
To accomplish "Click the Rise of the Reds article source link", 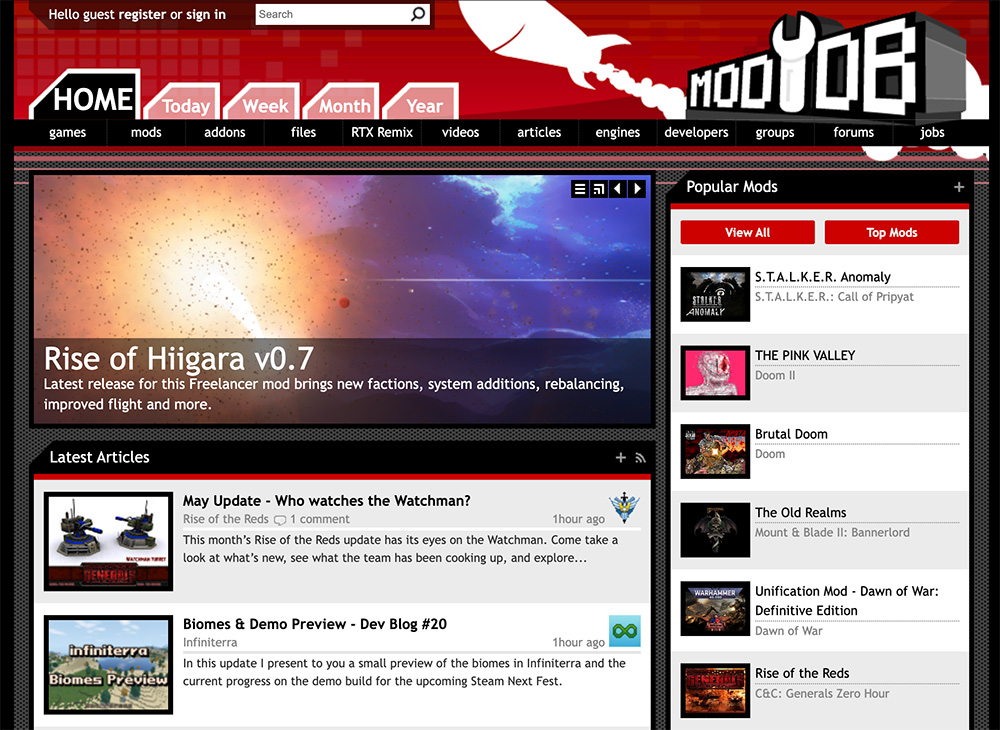I will (x=226, y=520).
